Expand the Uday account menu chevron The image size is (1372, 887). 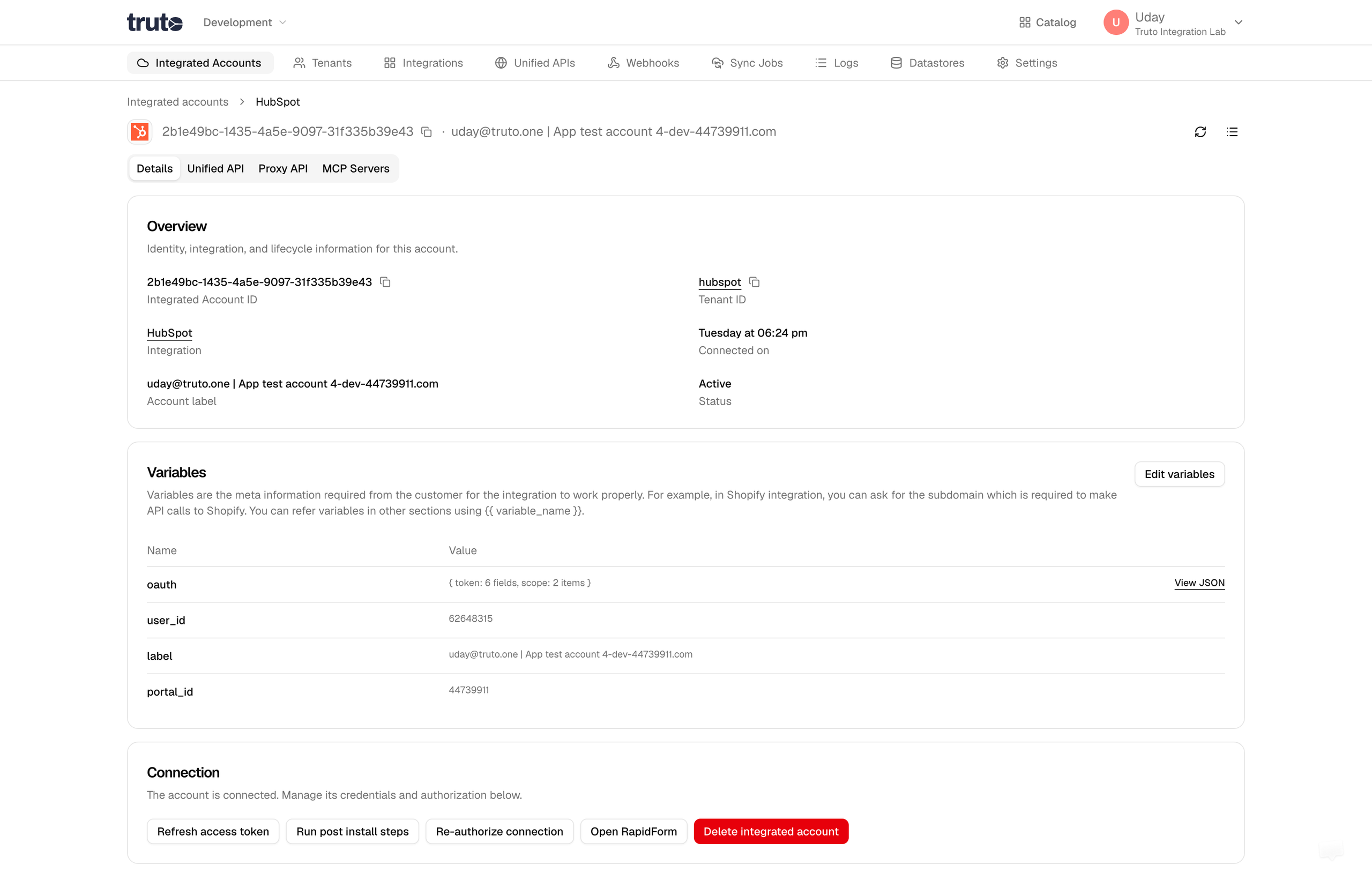tap(1239, 23)
